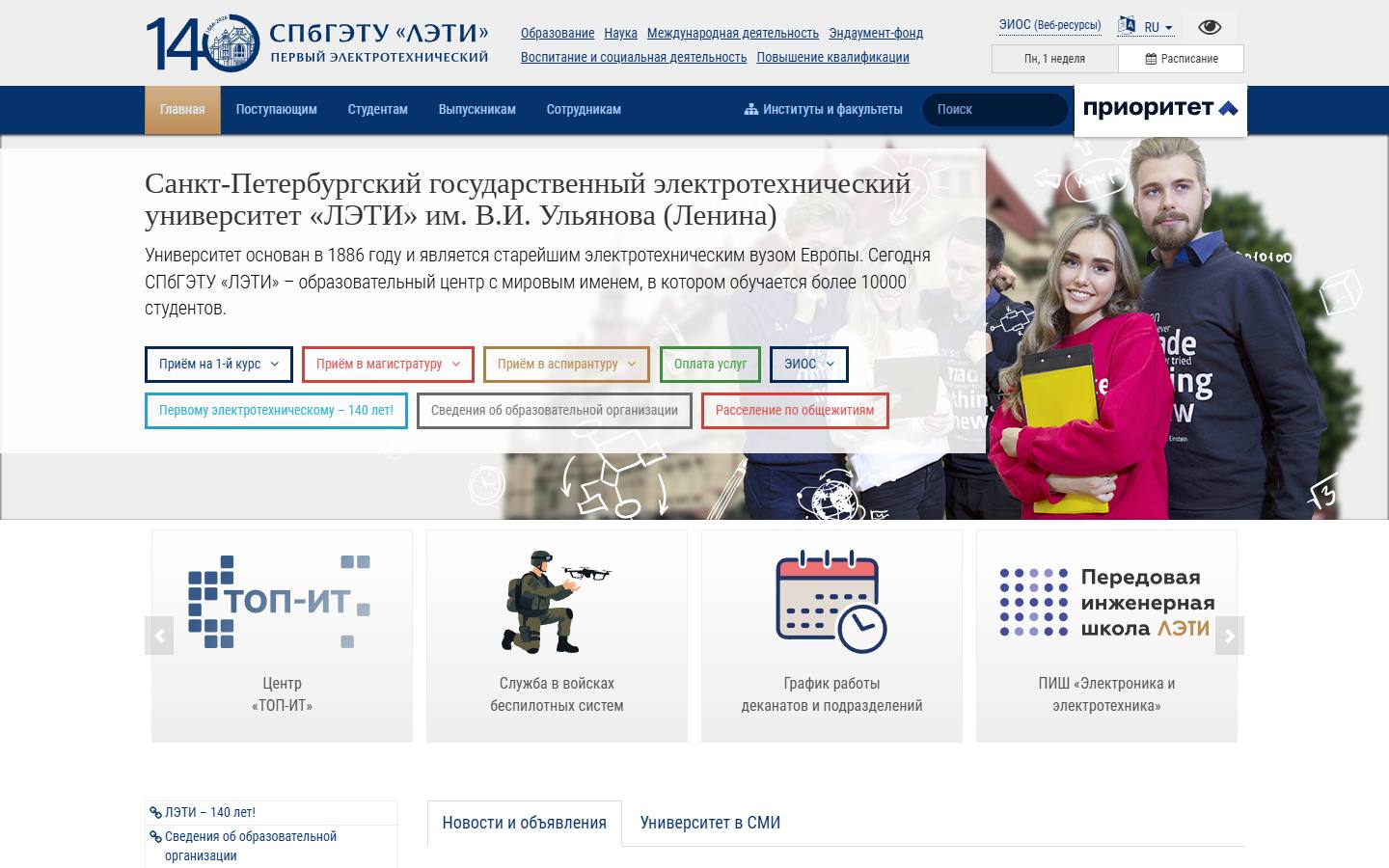Open sidebar link ЛЭТИ – 140 лет!

pos(209,813)
